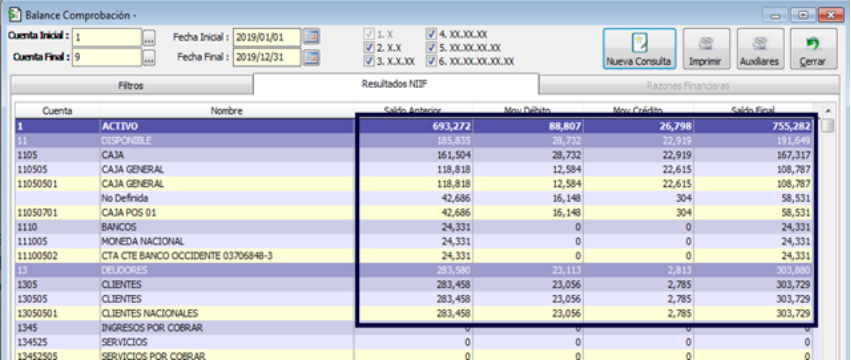Select CTA CTE BANCO OCCIDENTE row
Screen dimensions: 851x360
click(414, 255)
